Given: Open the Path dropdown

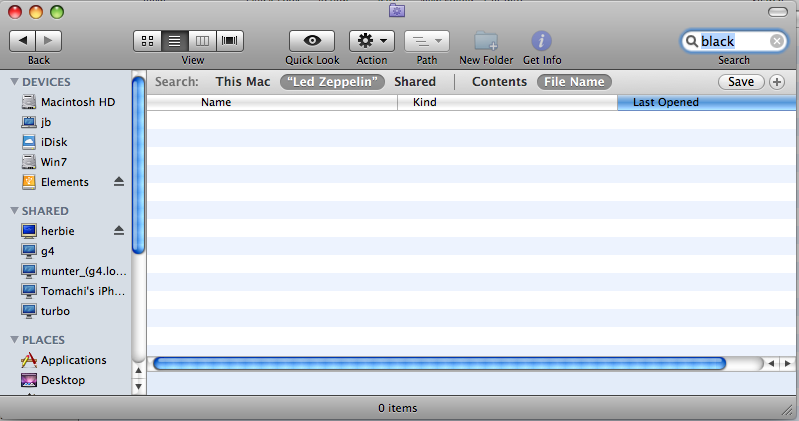Looking at the screenshot, I should tap(427, 41).
